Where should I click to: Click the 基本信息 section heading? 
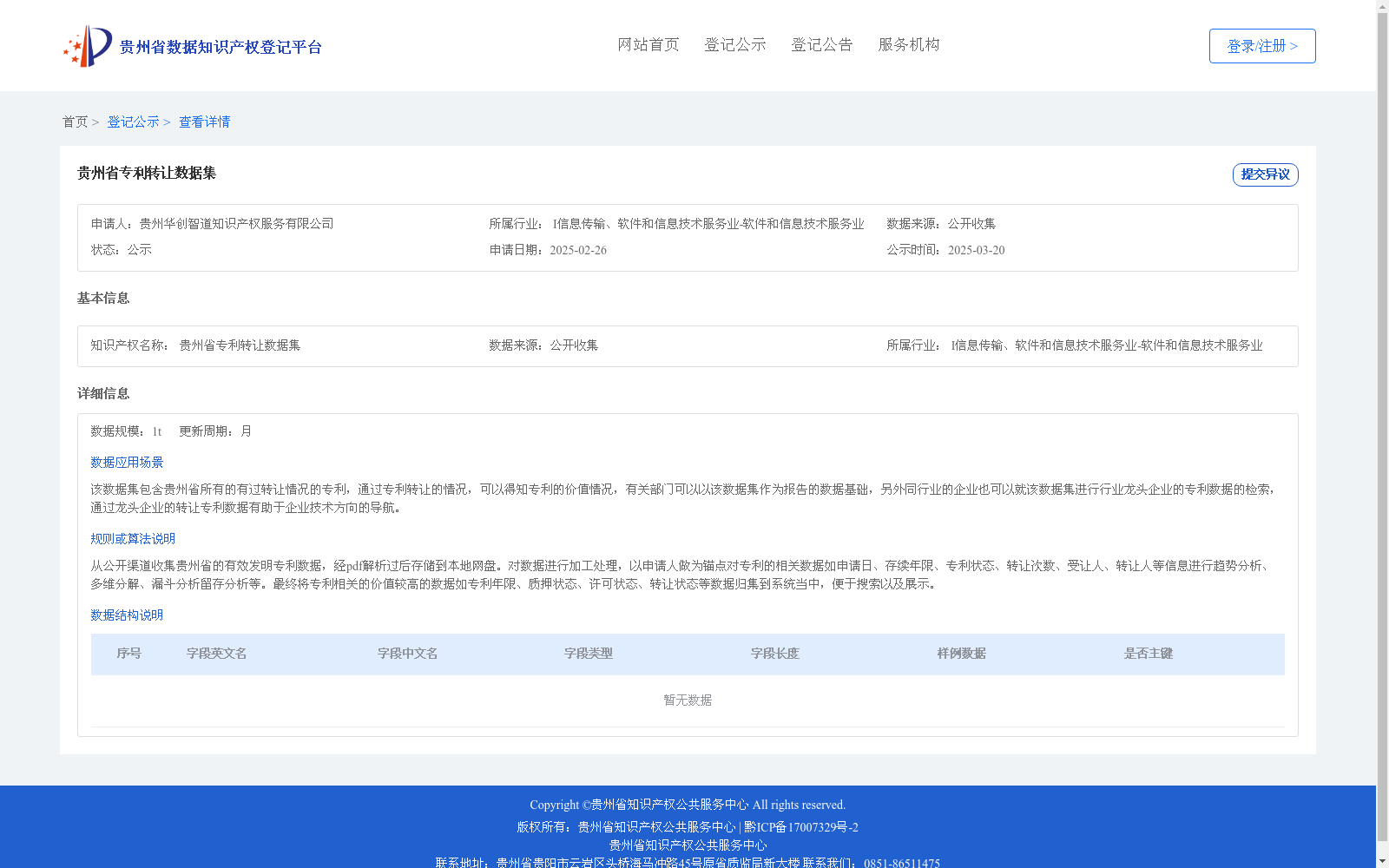tap(103, 299)
